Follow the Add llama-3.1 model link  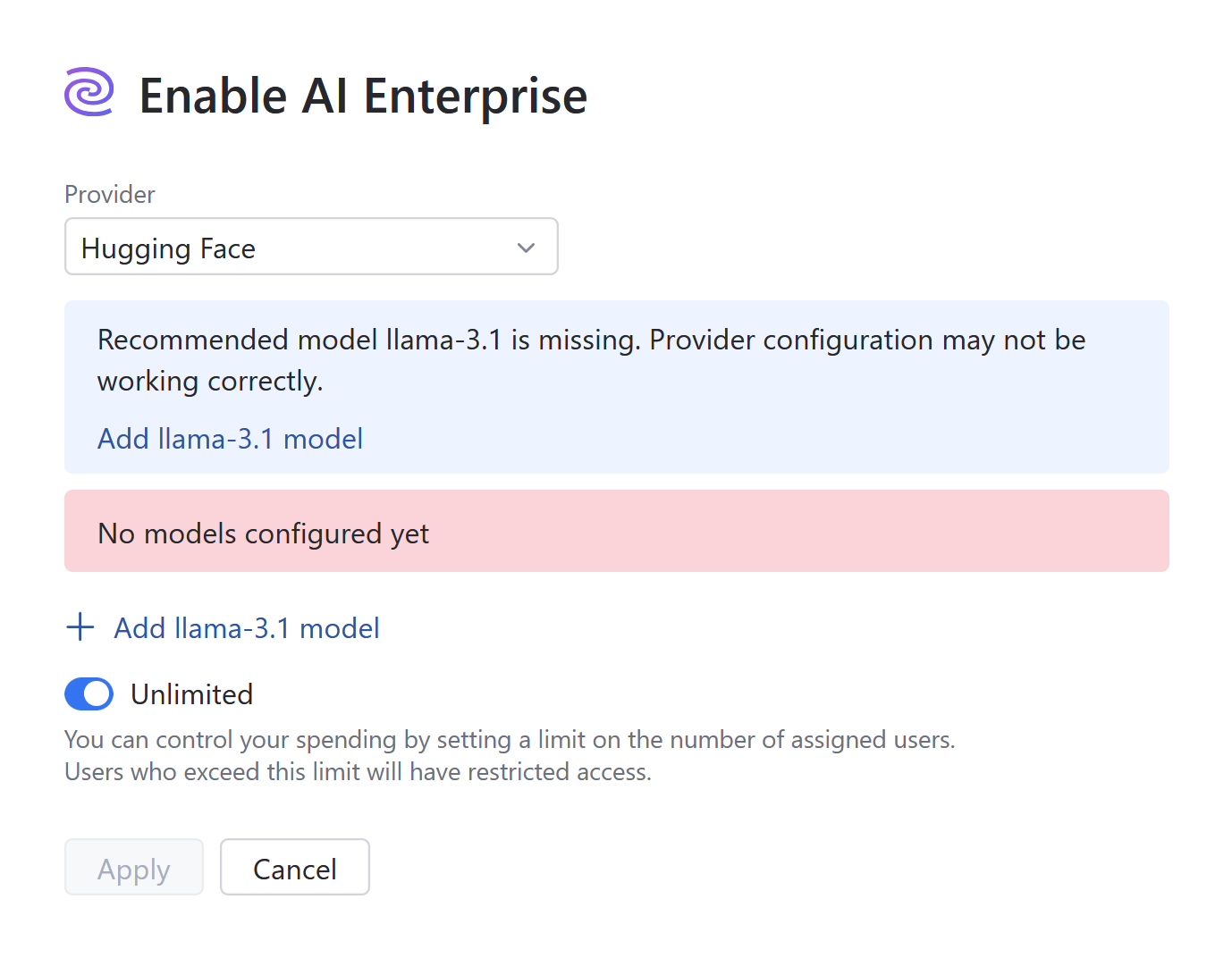point(230,439)
